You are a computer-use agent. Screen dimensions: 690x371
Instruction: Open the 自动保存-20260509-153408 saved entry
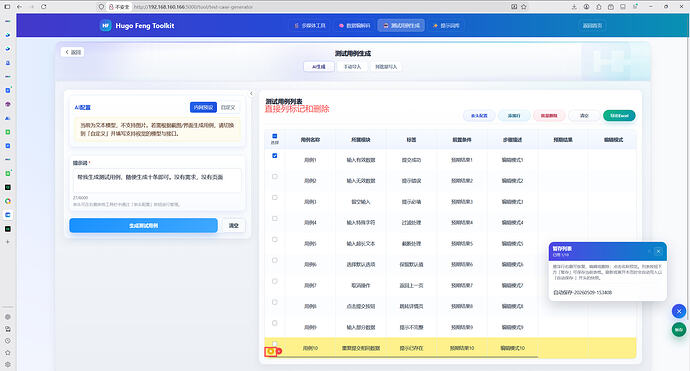pos(582,292)
